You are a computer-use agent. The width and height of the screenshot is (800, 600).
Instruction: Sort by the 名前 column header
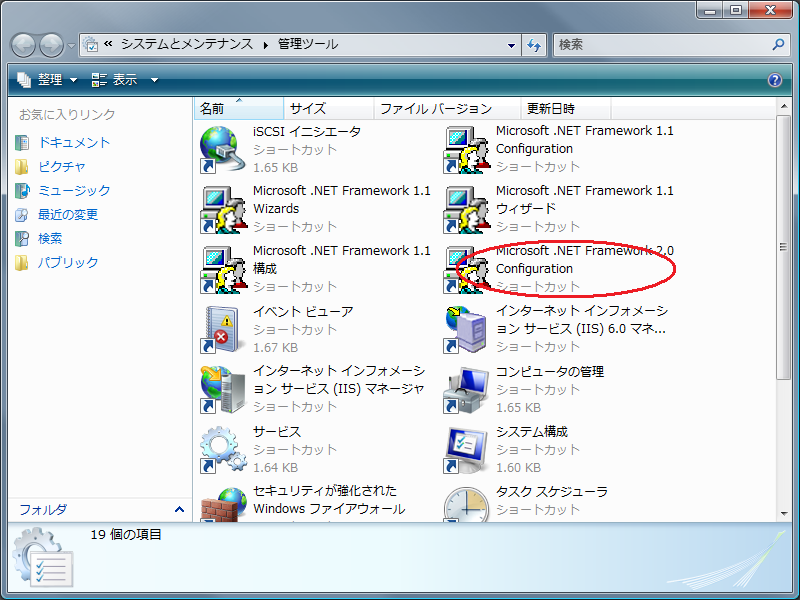pos(239,108)
